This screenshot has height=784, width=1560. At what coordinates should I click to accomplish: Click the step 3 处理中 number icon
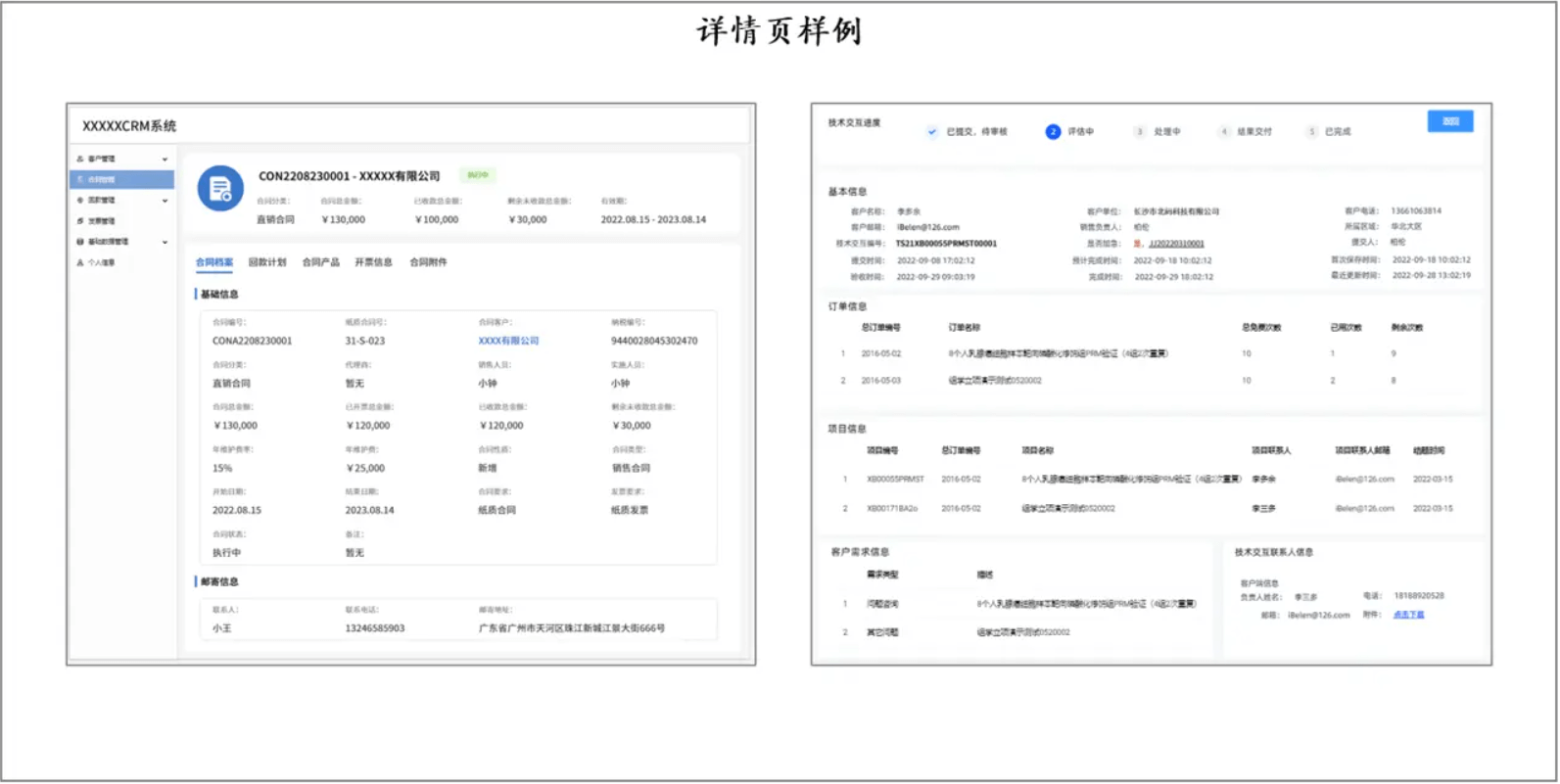coord(1139,131)
